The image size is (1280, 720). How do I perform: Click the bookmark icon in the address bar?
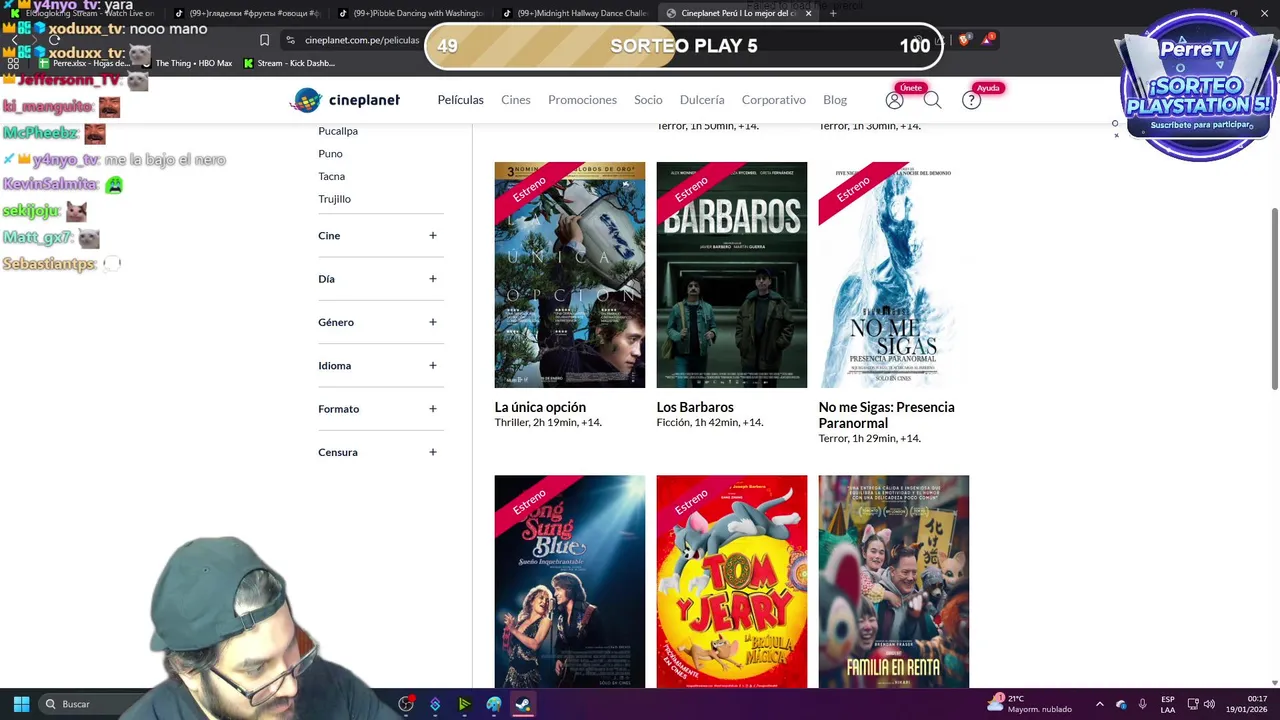point(264,40)
